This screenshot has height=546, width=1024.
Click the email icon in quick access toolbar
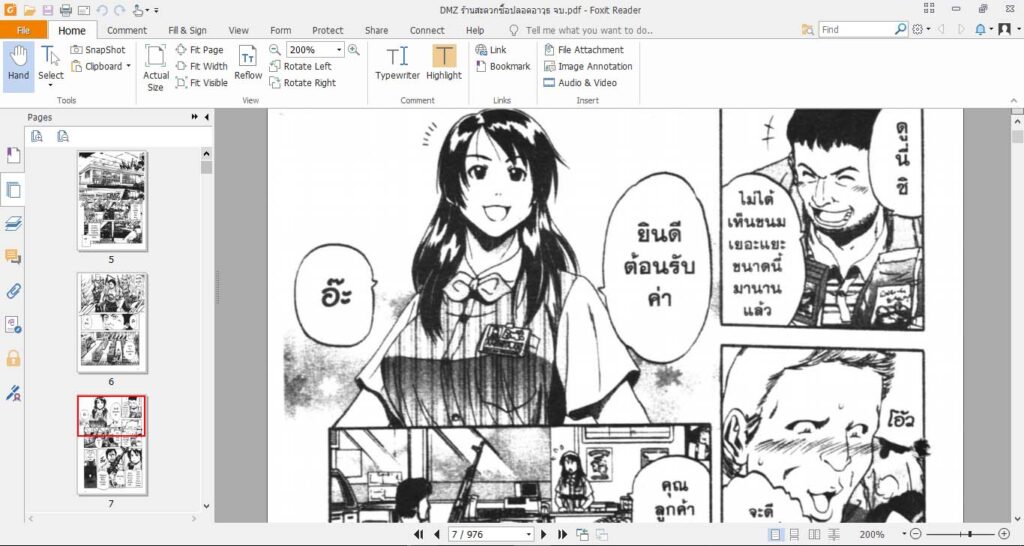(84, 10)
